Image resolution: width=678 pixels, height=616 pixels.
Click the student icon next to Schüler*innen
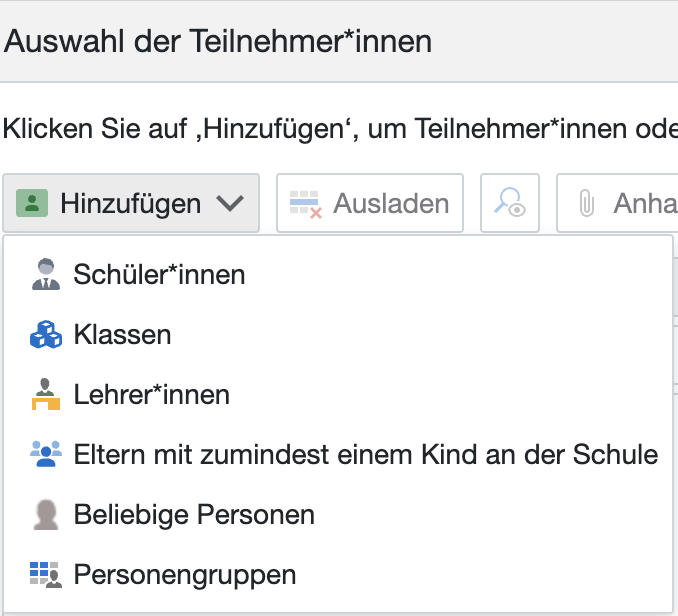coord(46,275)
